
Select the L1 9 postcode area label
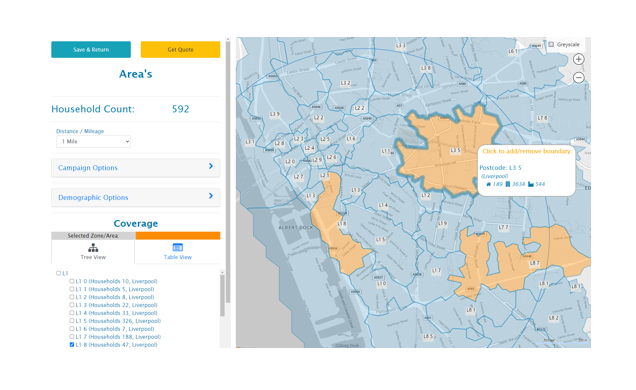[x=442, y=223]
